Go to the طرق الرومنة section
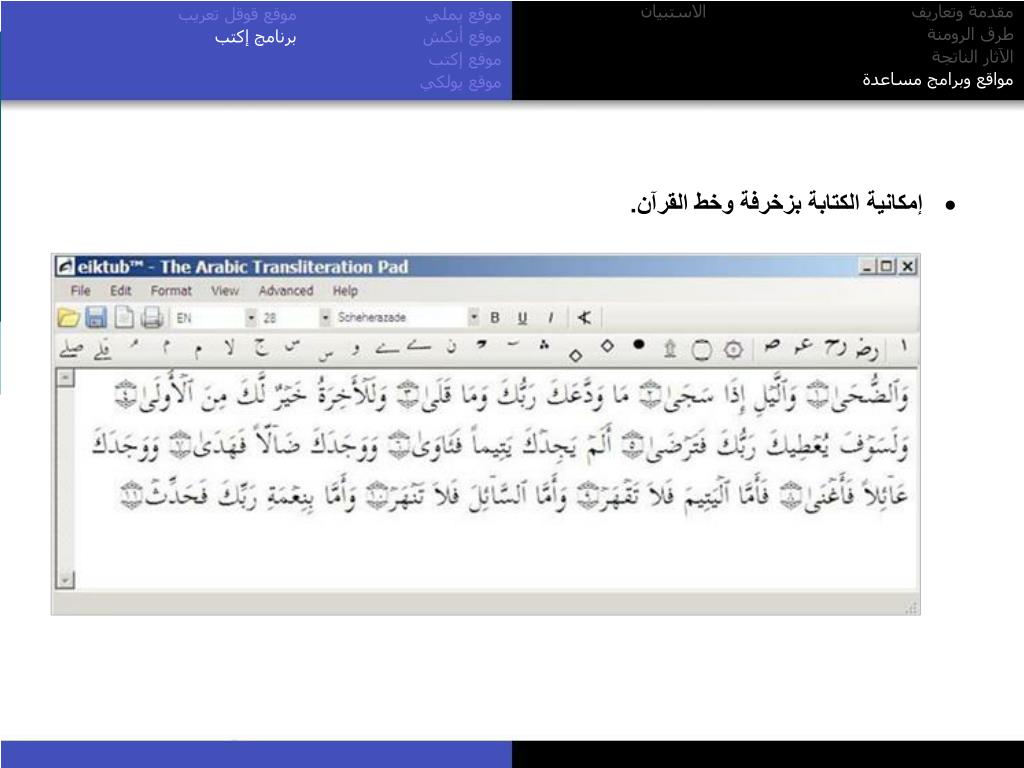The width and height of the screenshot is (1024, 768). pos(970,35)
